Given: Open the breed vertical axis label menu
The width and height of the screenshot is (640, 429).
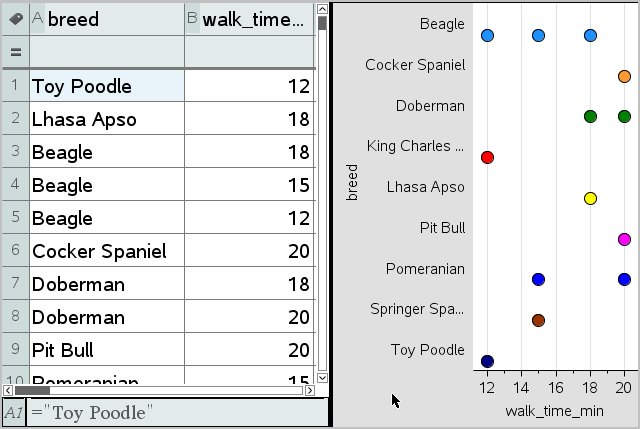Looking at the screenshot, I should pyautogui.click(x=352, y=183).
